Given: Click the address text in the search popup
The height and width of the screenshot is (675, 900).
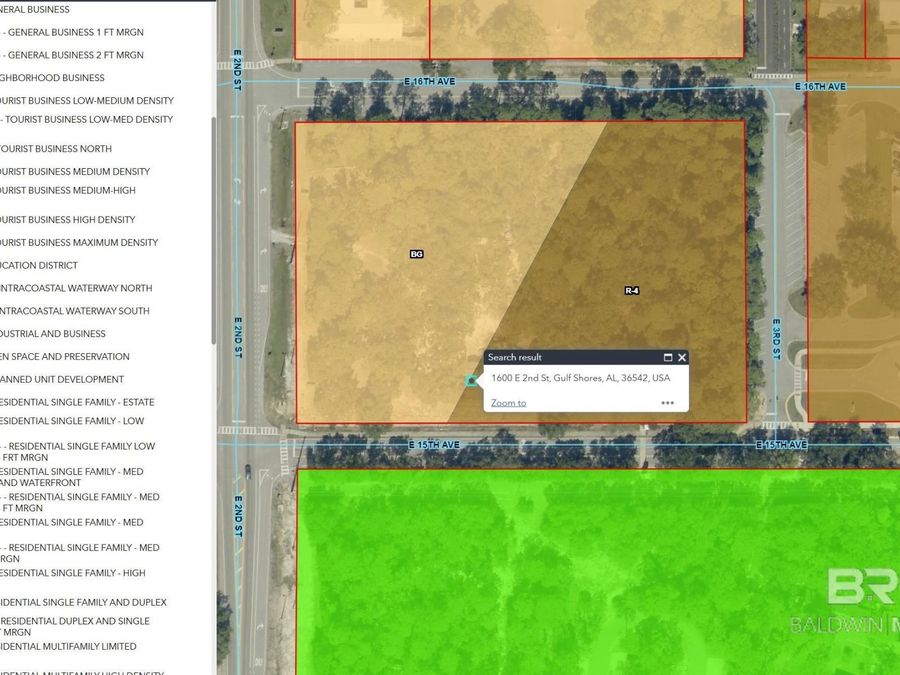Looking at the screenshot, I should pyautogui.click(x=580, y=379).
